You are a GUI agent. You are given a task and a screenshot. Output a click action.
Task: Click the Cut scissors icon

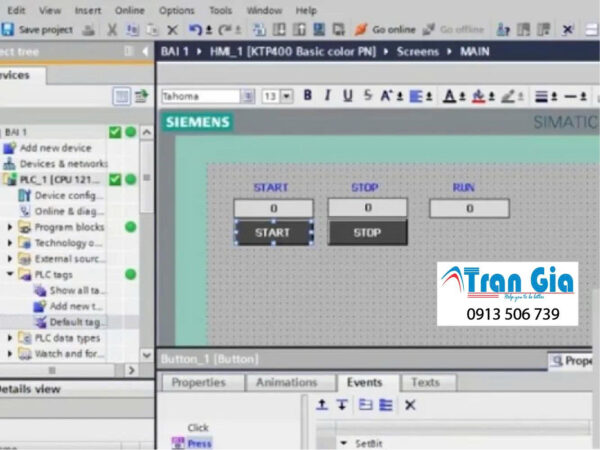(x=112, y=30)
